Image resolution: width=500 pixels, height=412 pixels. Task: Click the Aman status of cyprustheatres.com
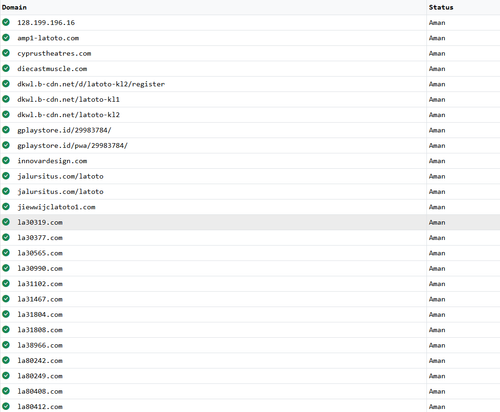(x=437, y=53)
